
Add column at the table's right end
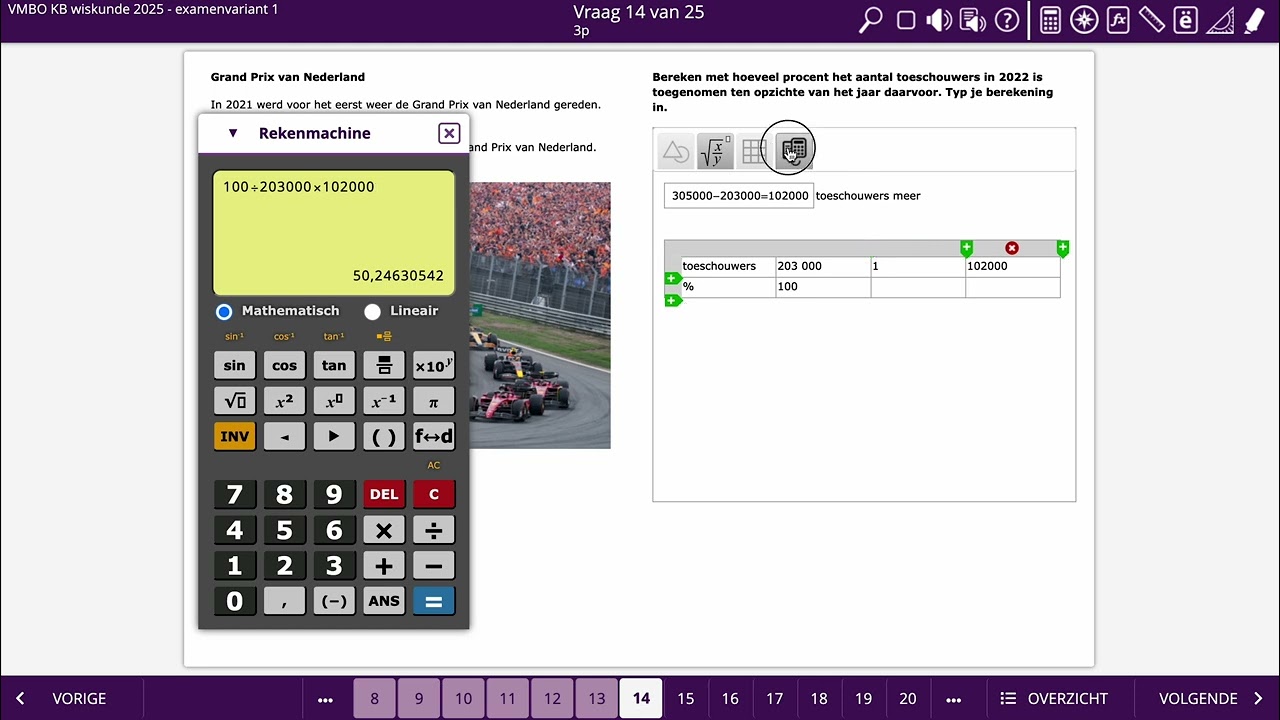click(x=1062, y=248)
